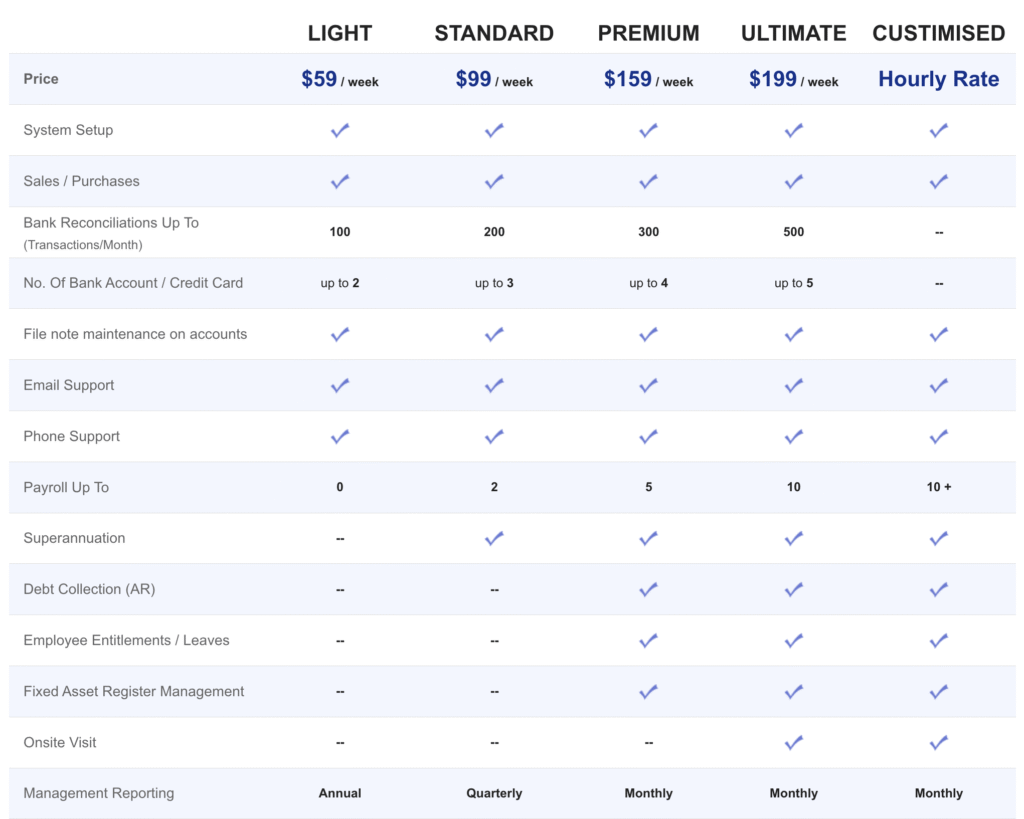Click the $199 / week price

(x=794, y=80)
